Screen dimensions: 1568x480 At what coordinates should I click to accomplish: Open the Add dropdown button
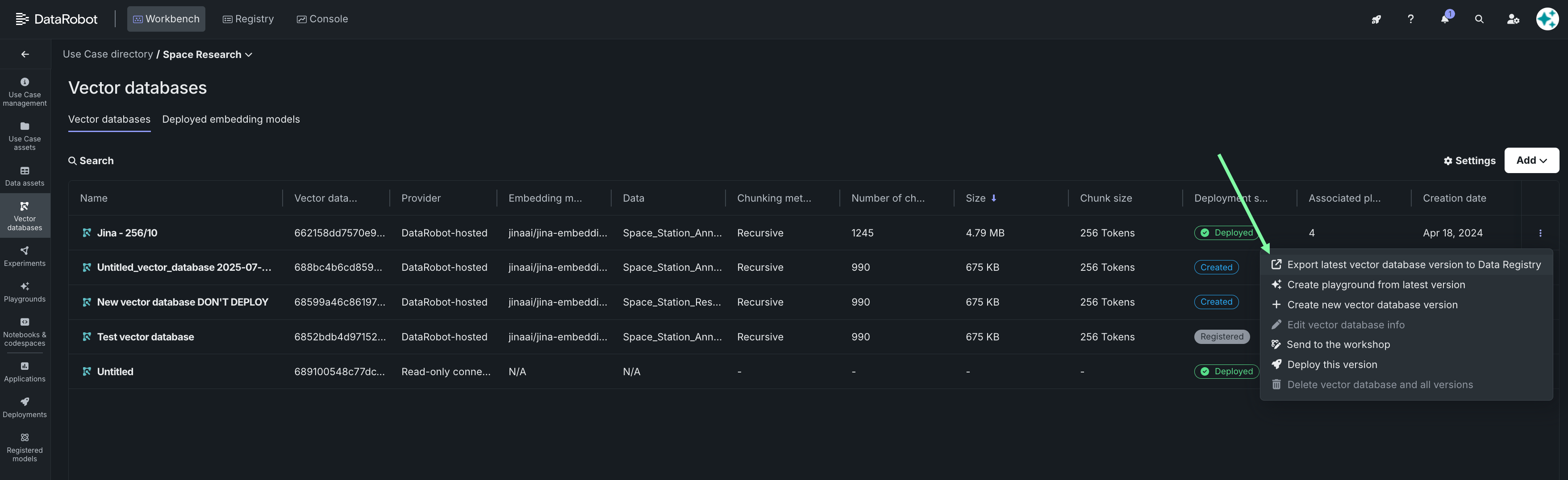(x=1531, y=161)
